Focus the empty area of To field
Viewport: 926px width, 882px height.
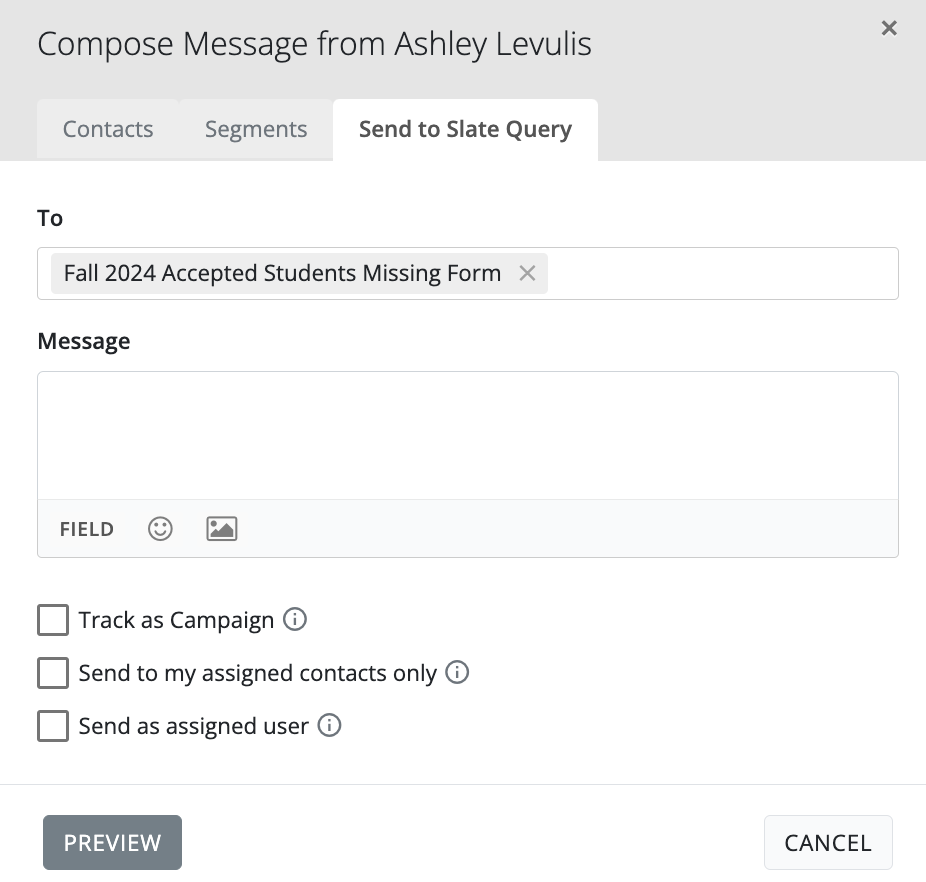[x=720, y=273]
